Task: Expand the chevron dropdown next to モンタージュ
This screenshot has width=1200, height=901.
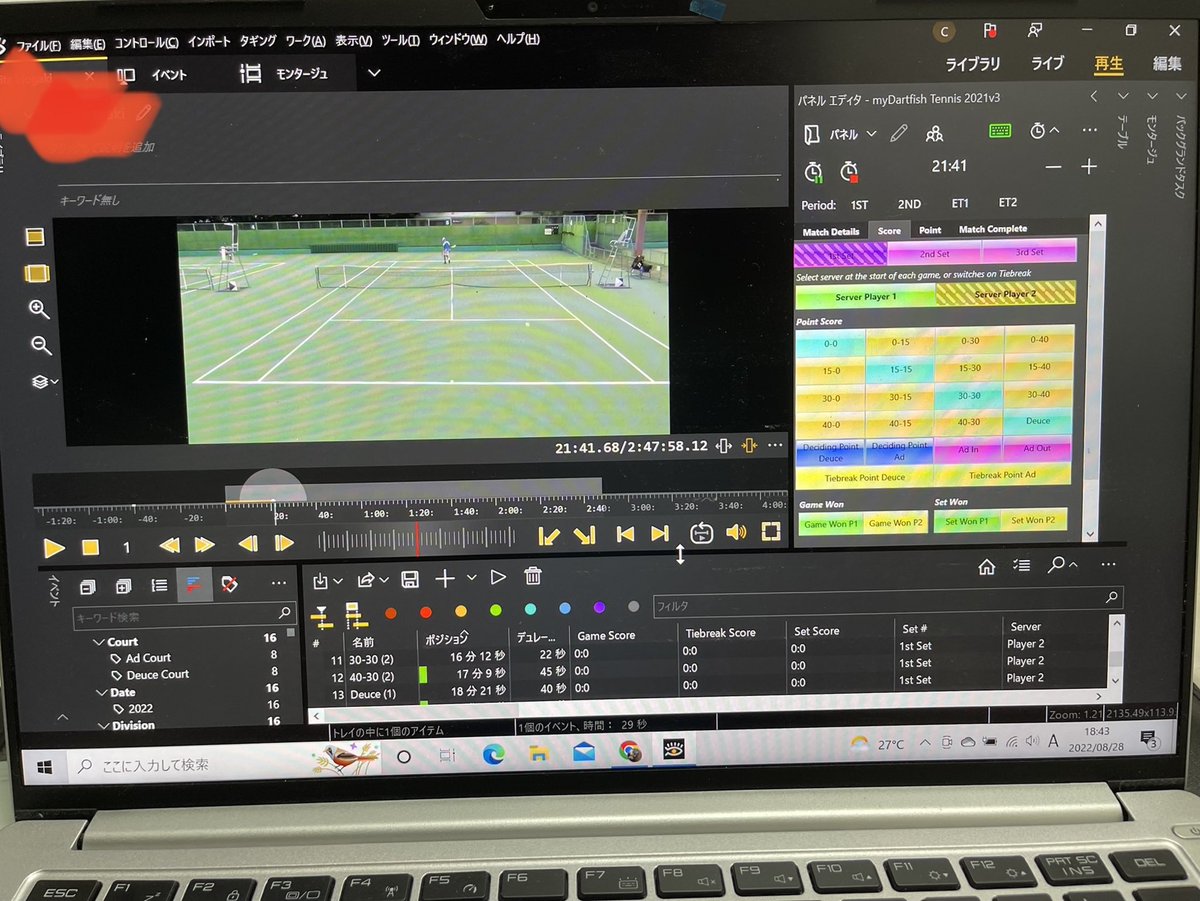Action: [x=374, y=73]
